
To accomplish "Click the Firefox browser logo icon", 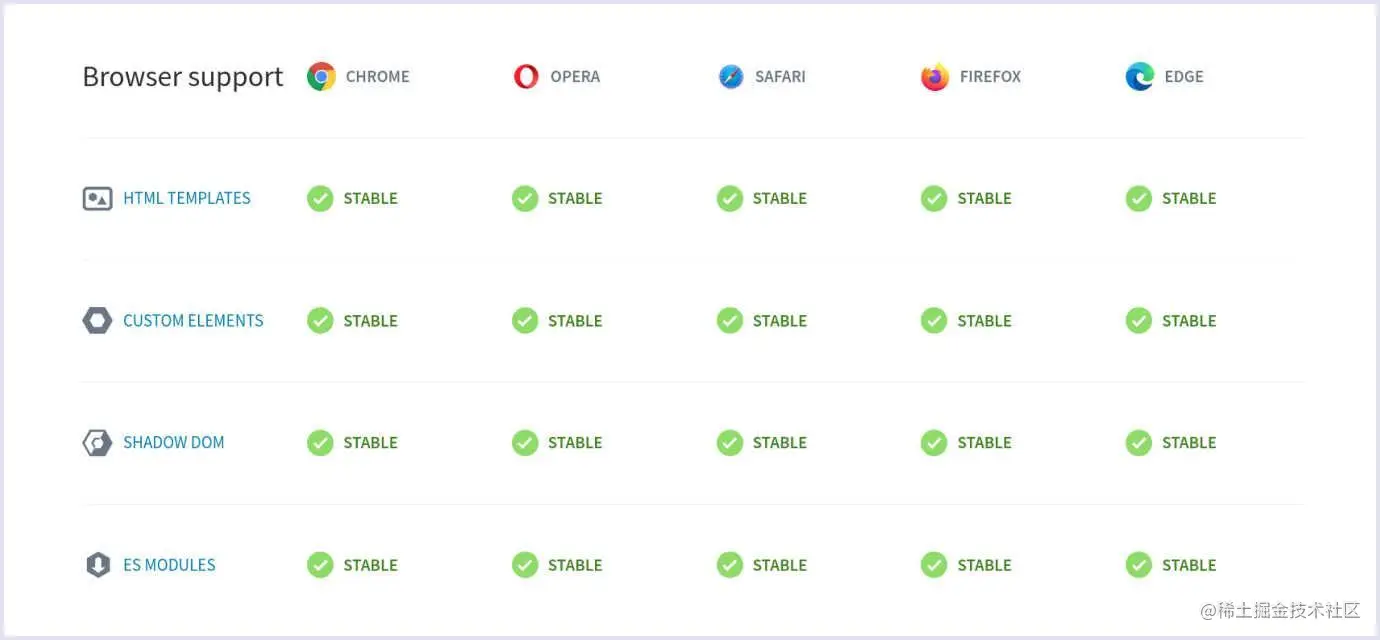I will point(935,76).
